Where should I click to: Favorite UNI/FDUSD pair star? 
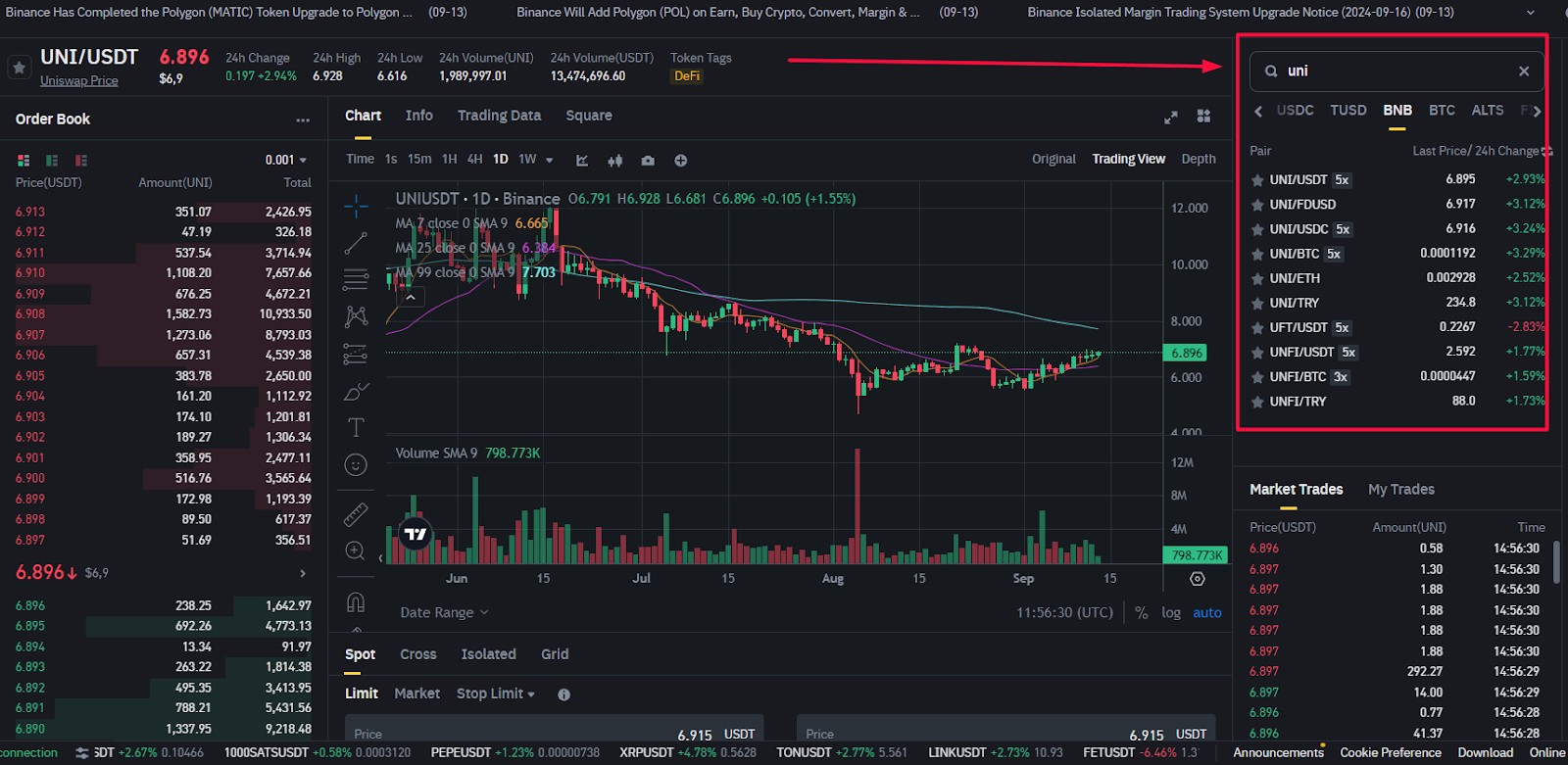[x=1257, y=205]
